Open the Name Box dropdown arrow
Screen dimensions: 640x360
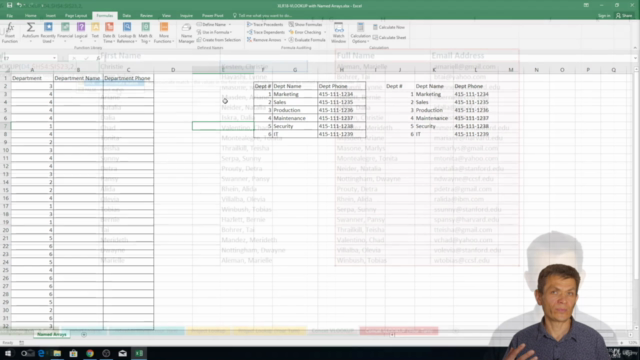pos(54,58)
